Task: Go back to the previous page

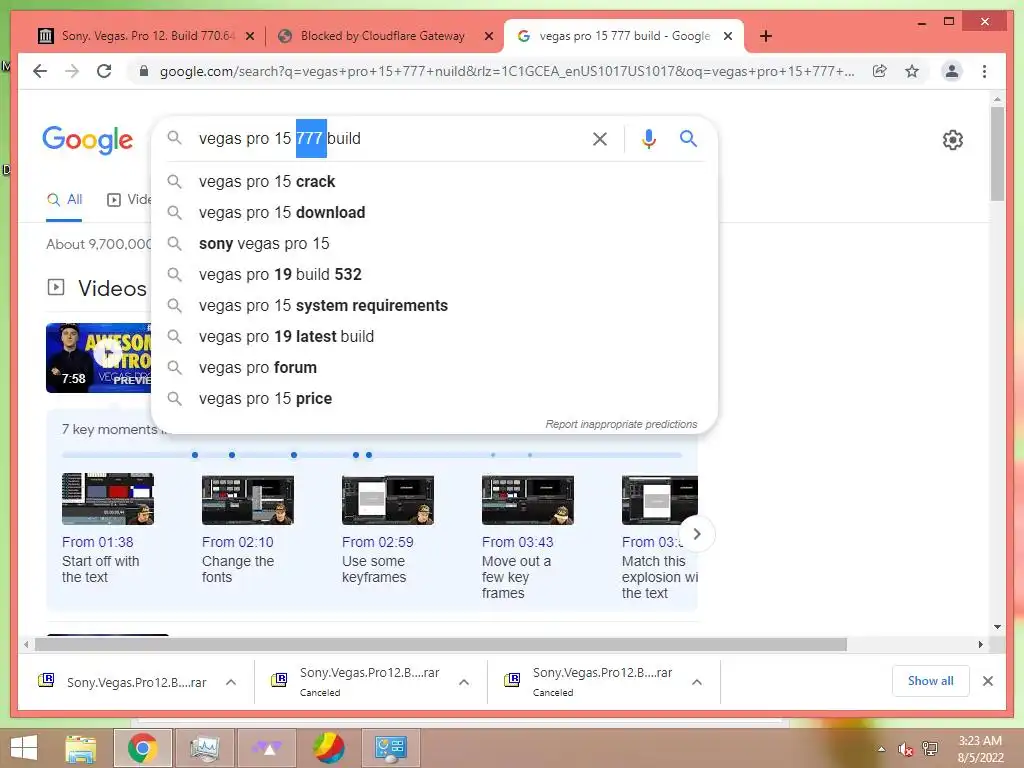Action: point(40,71)
